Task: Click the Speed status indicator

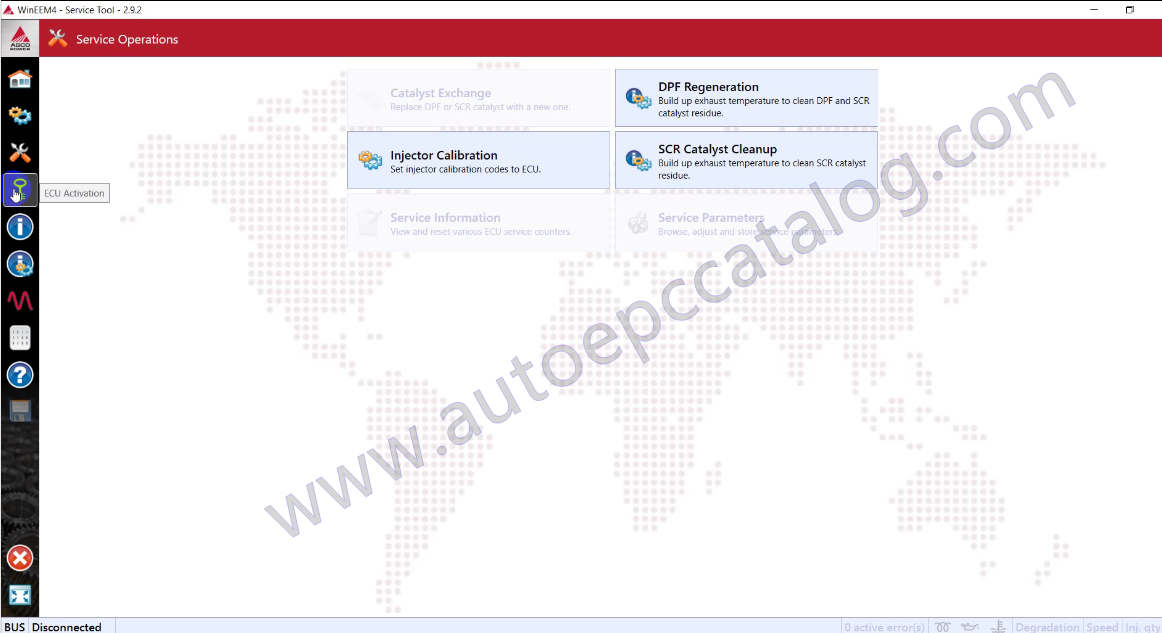Action: tap(1102, 627)
